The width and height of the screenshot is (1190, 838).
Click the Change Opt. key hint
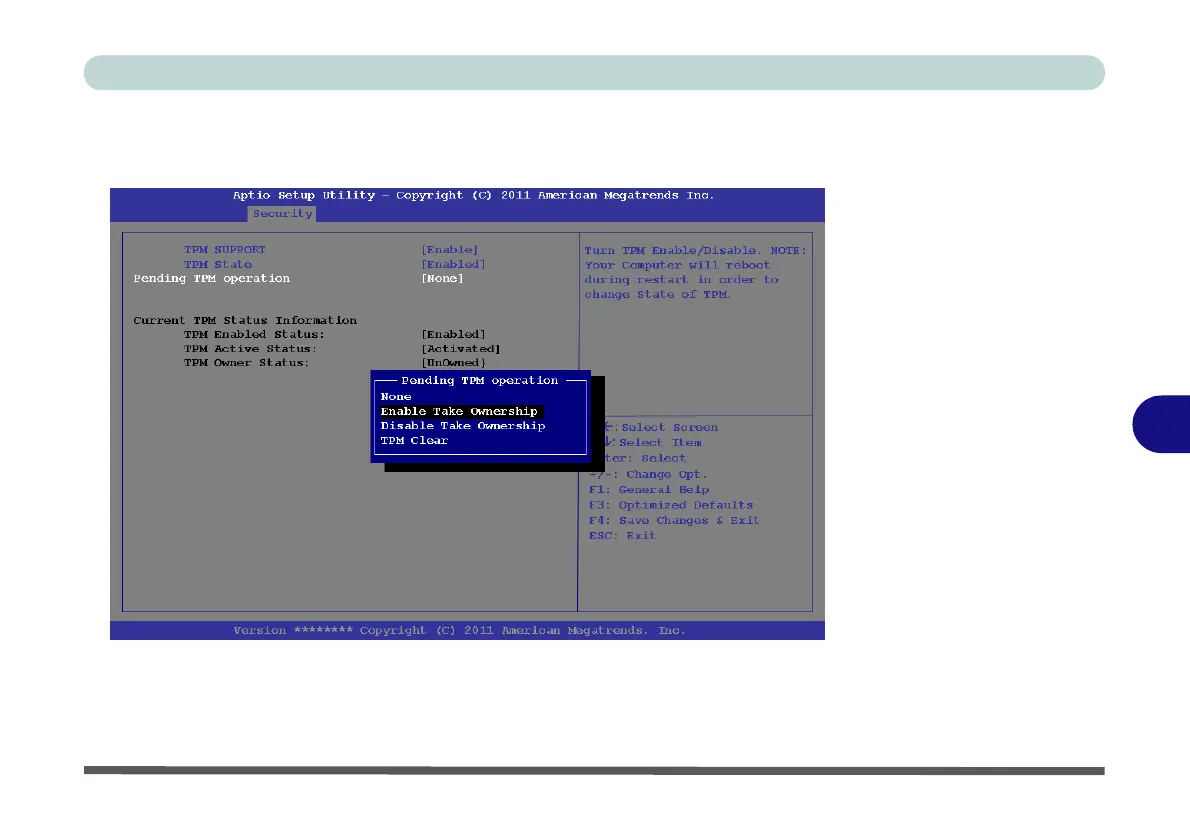click(x=648, y=474)
